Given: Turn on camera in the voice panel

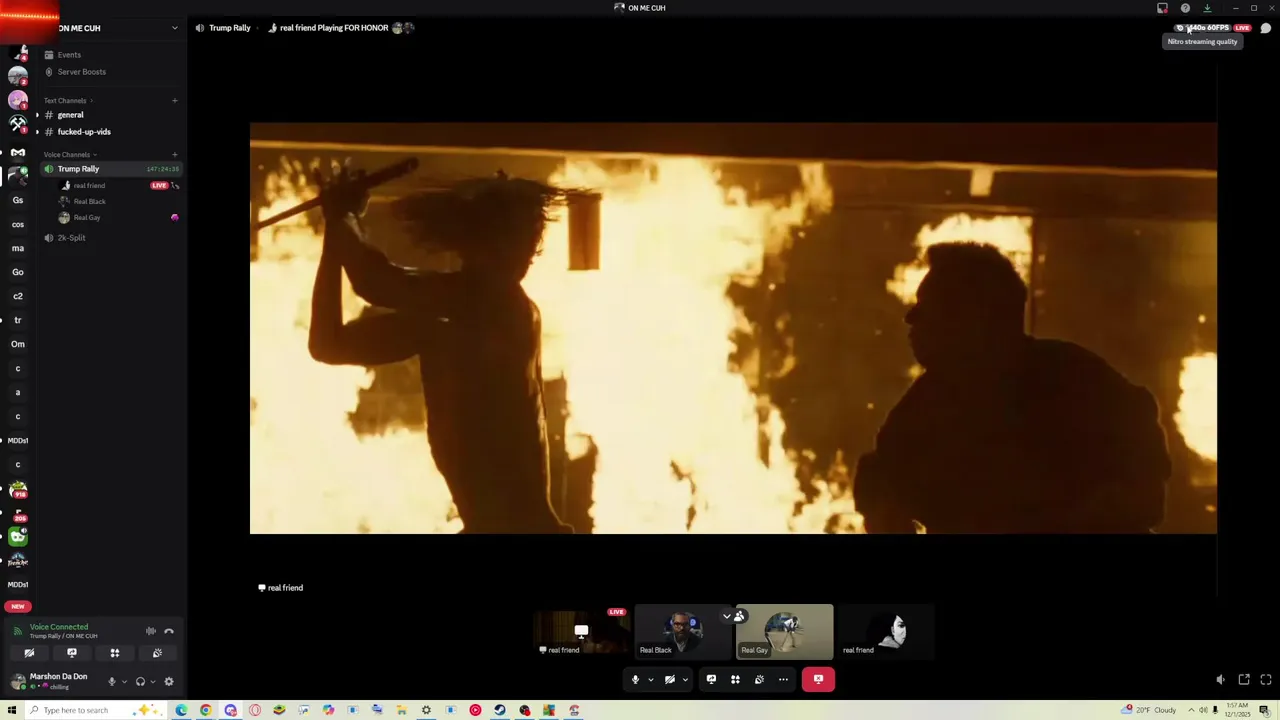Looking at the screenshot, I should pos(29,653).
